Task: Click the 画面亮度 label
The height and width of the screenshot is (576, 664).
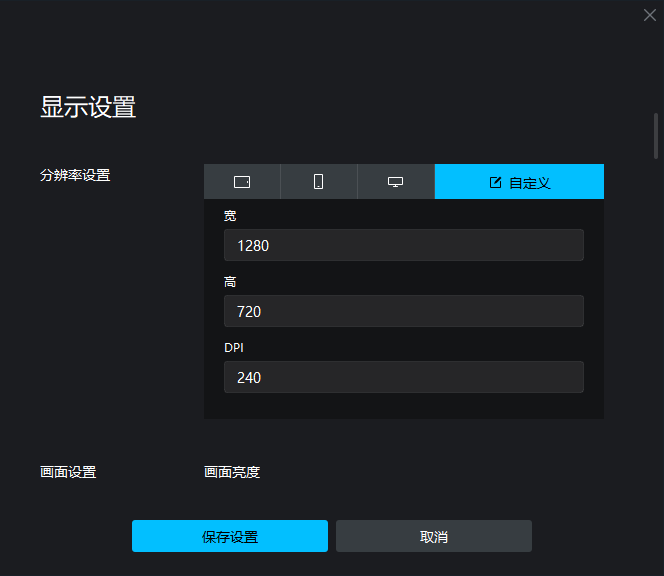Action: pos(232,472)
